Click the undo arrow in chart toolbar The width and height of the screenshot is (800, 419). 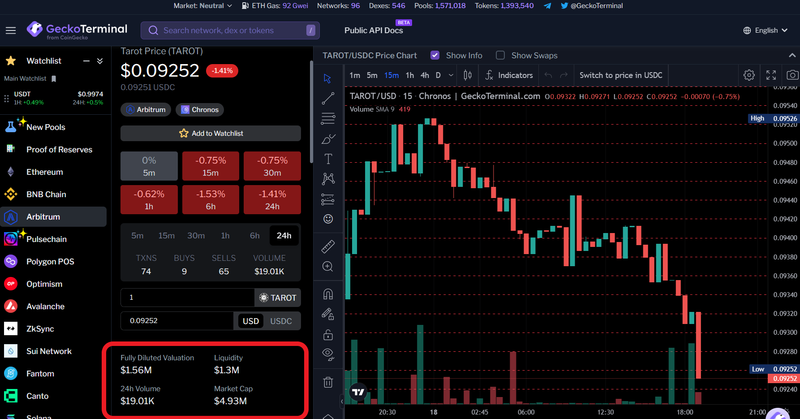tap(548, 75)
